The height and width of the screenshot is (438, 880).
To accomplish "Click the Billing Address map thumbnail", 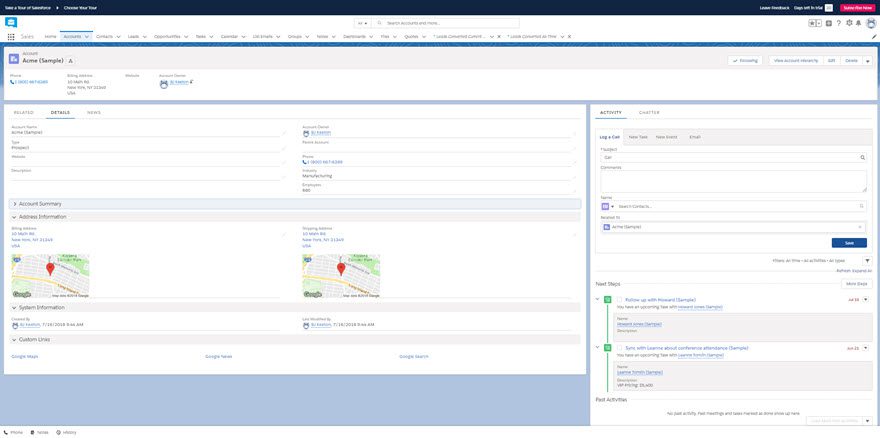I will click(50, 276).
